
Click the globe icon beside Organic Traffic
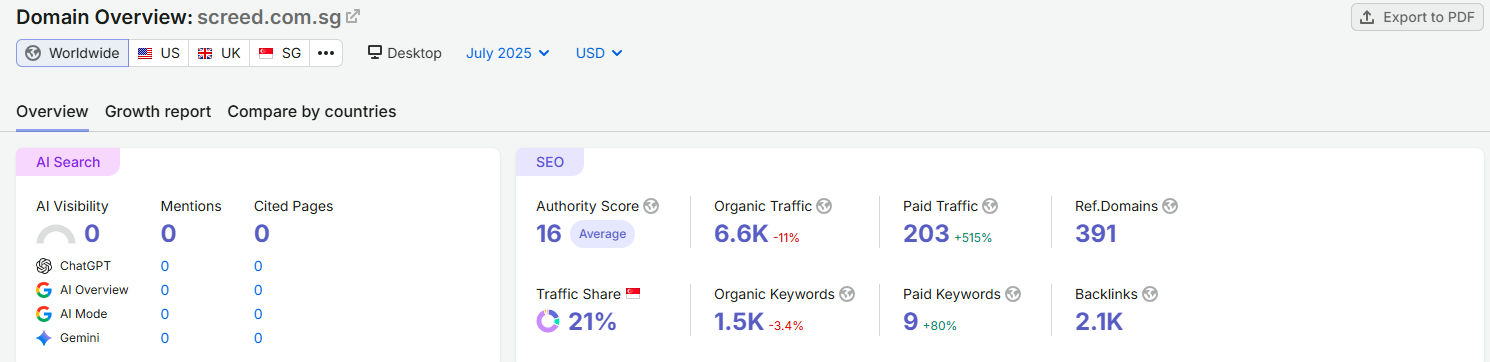[824, 206]
